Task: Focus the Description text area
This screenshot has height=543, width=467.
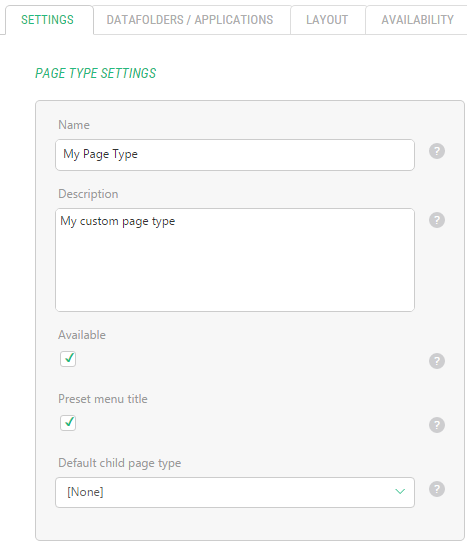Action: [x=235, y=260]
